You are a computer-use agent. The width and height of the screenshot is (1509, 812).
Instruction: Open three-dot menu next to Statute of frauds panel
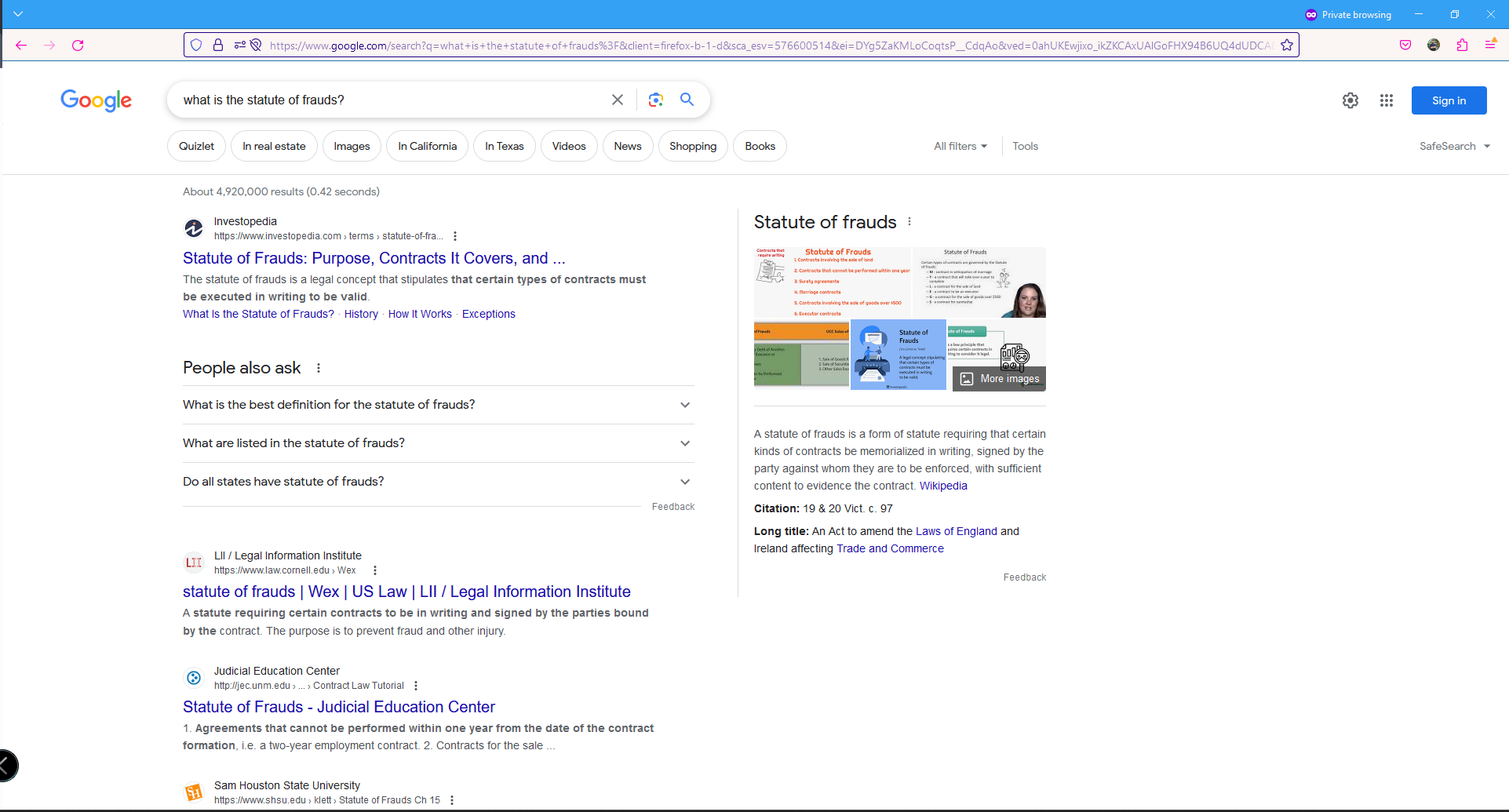tap(909, 222)
